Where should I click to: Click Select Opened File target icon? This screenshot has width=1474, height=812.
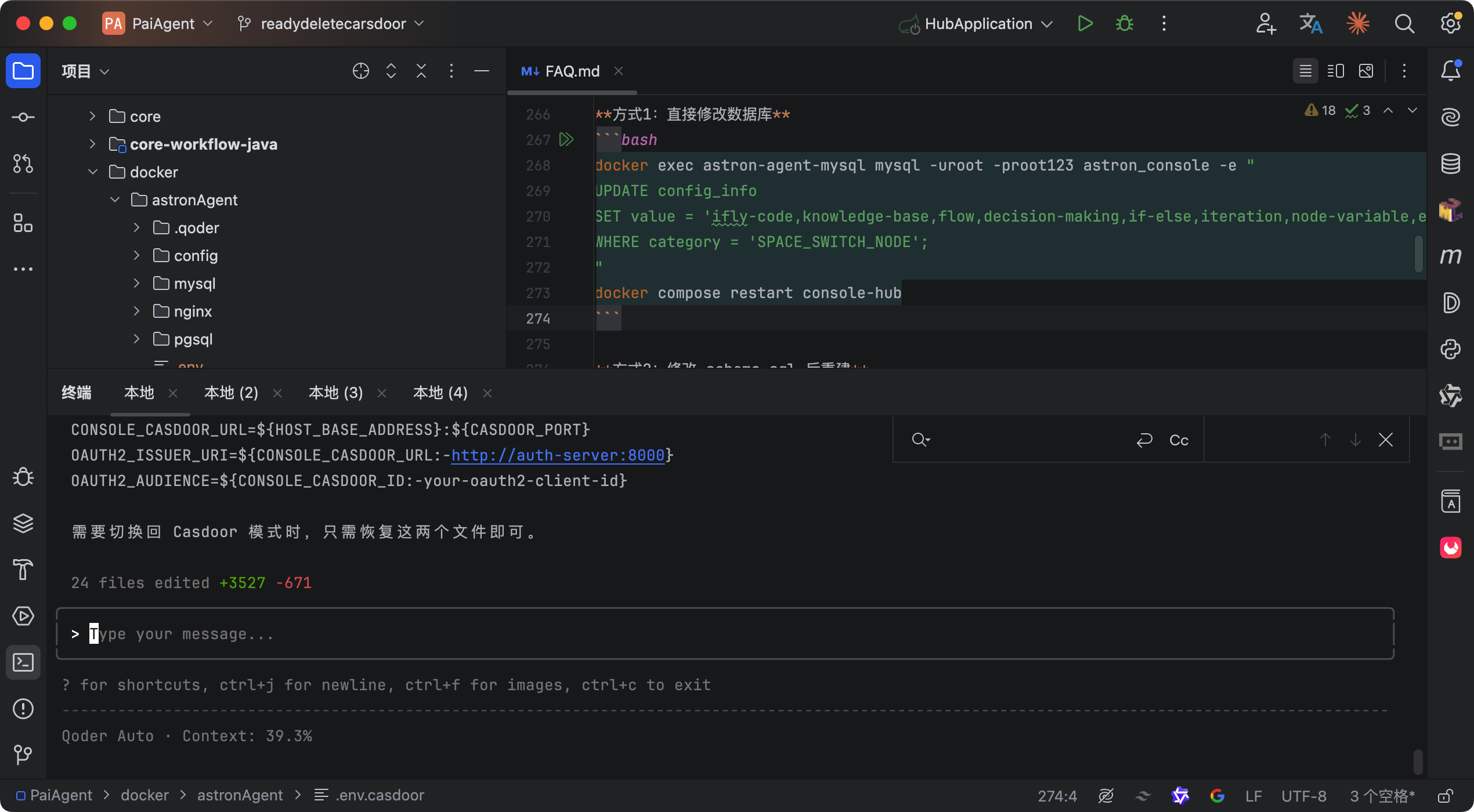[x=360, y=71]
